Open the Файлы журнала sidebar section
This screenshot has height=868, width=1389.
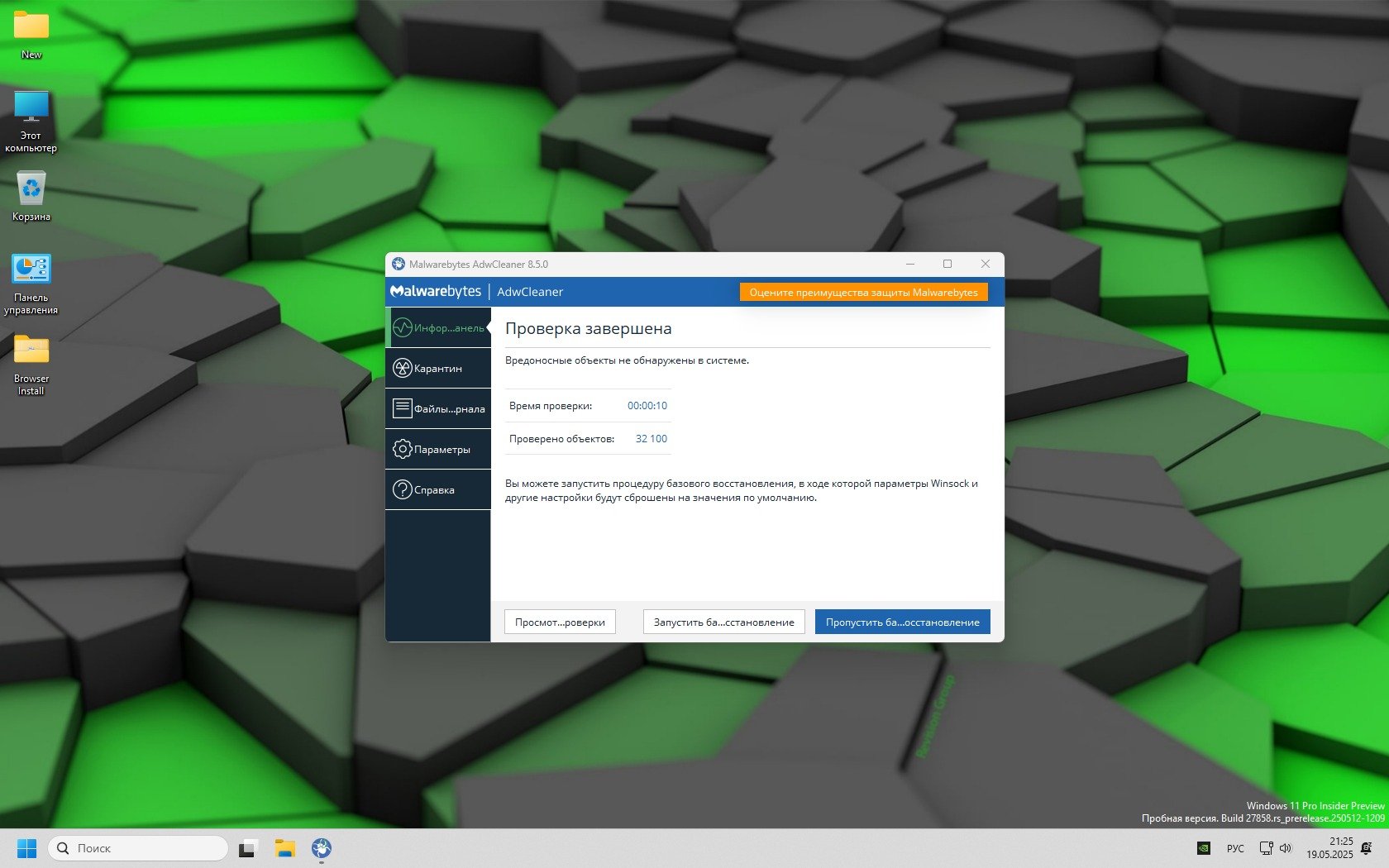point(438,408)
